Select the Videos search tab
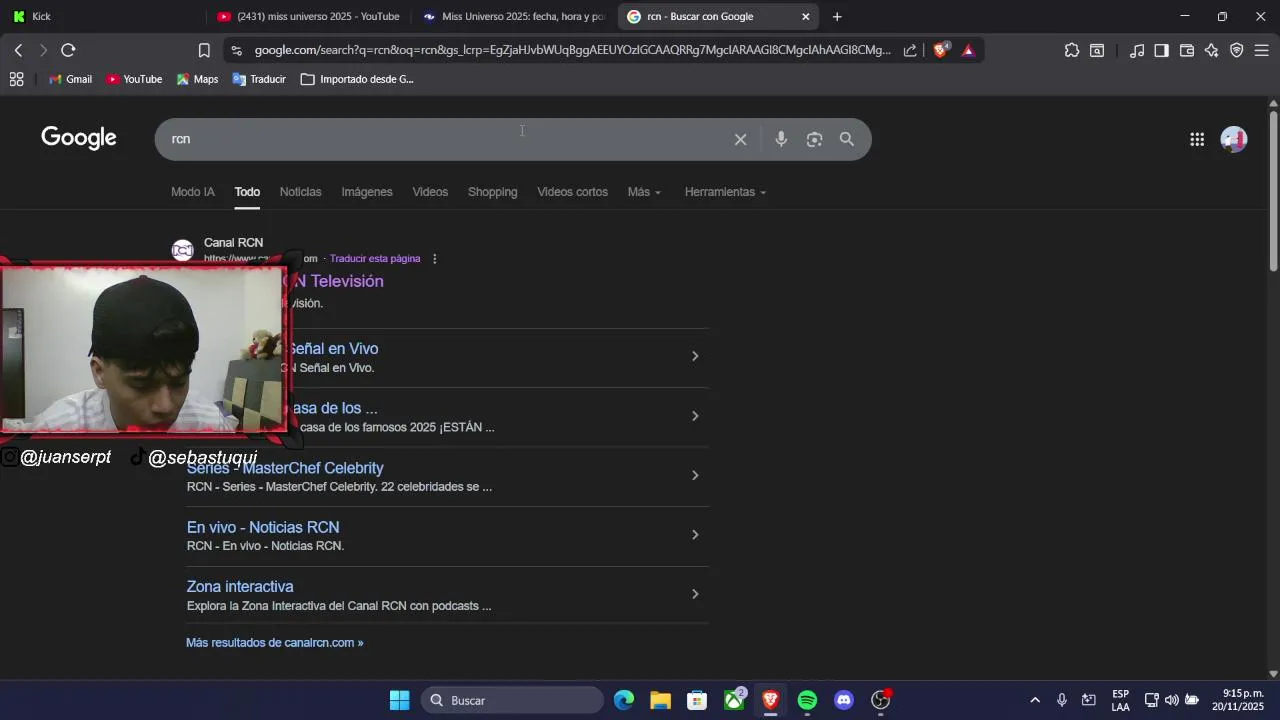Image resolution: width=1280 pixels, height=720 pixels. 430,192
